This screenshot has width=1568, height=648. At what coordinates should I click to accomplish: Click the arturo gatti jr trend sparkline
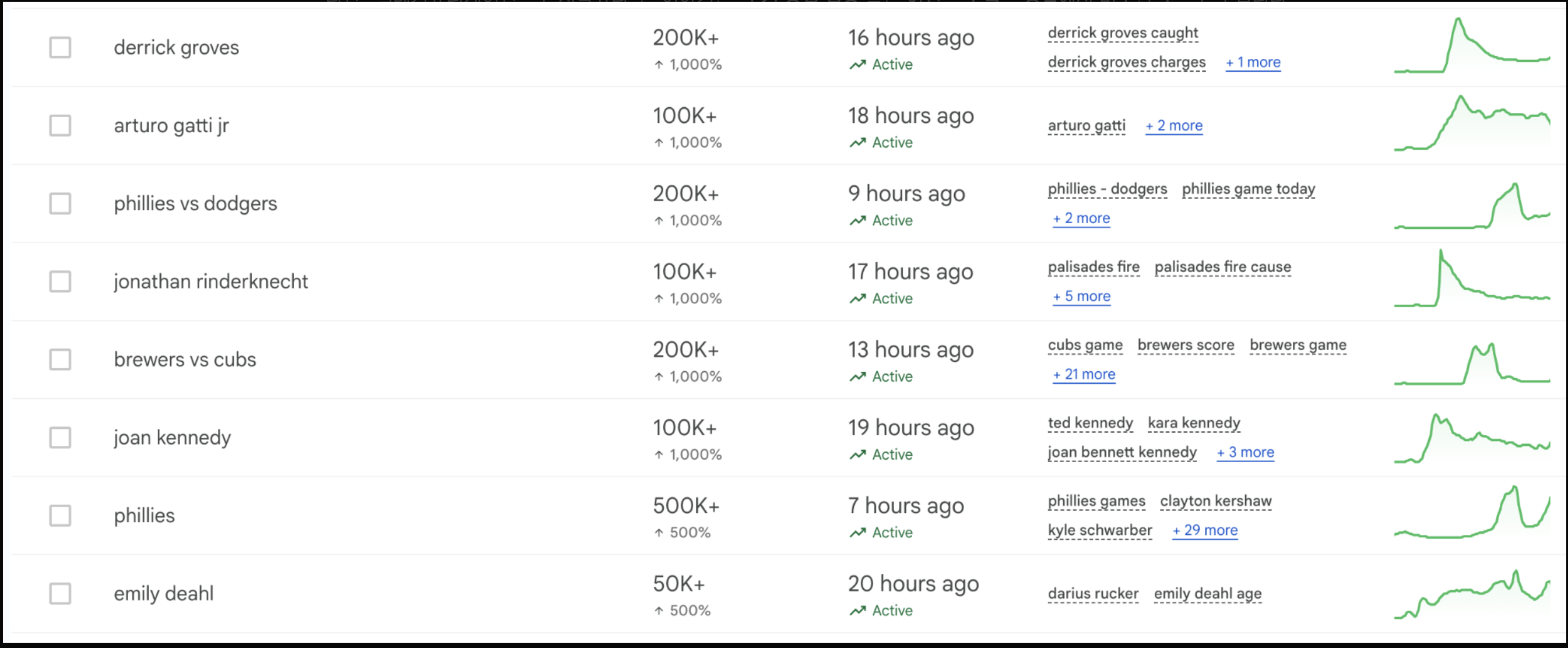tap(1471, 124)
